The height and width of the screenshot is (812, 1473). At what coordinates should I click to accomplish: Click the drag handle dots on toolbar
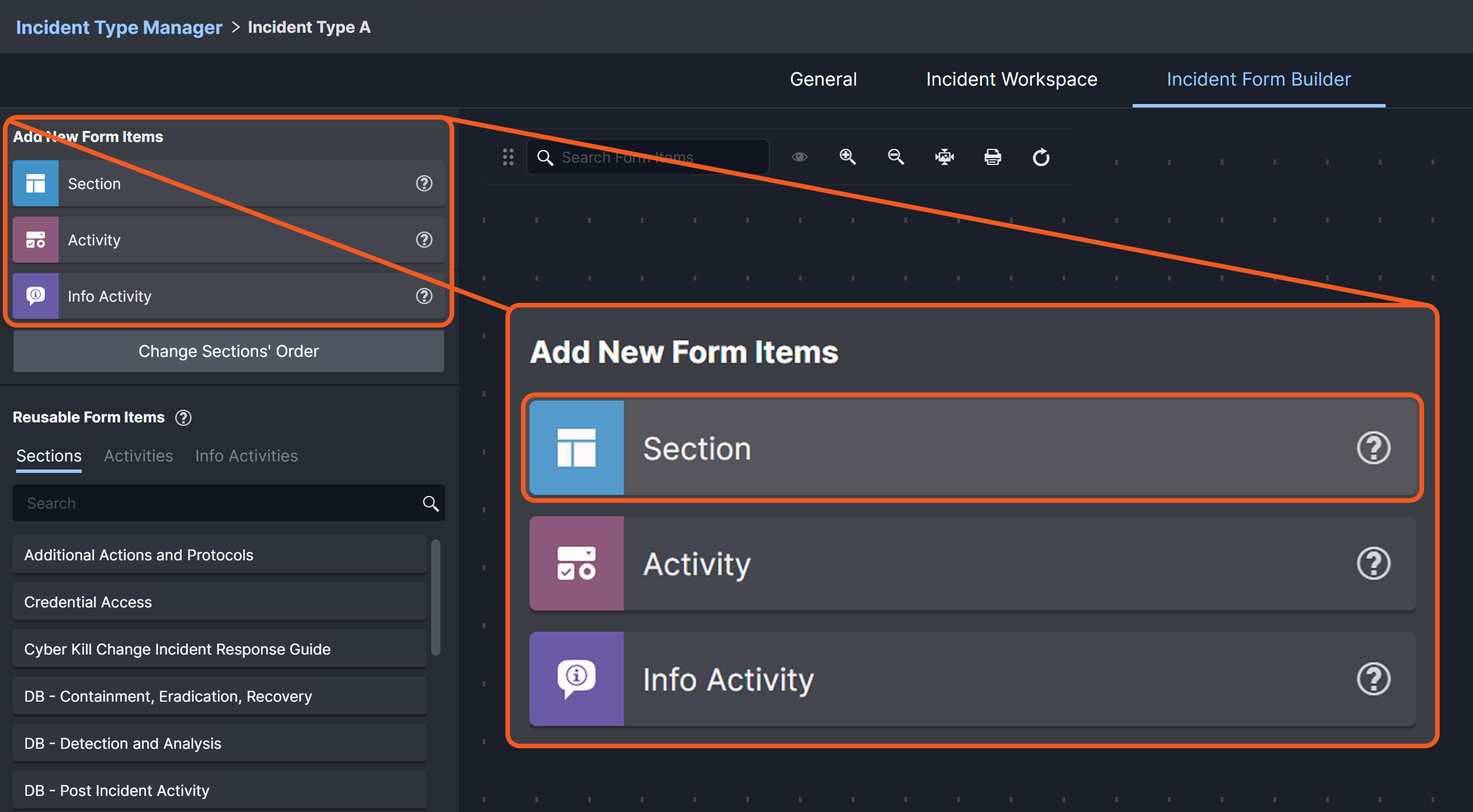[x=508, y=157]
